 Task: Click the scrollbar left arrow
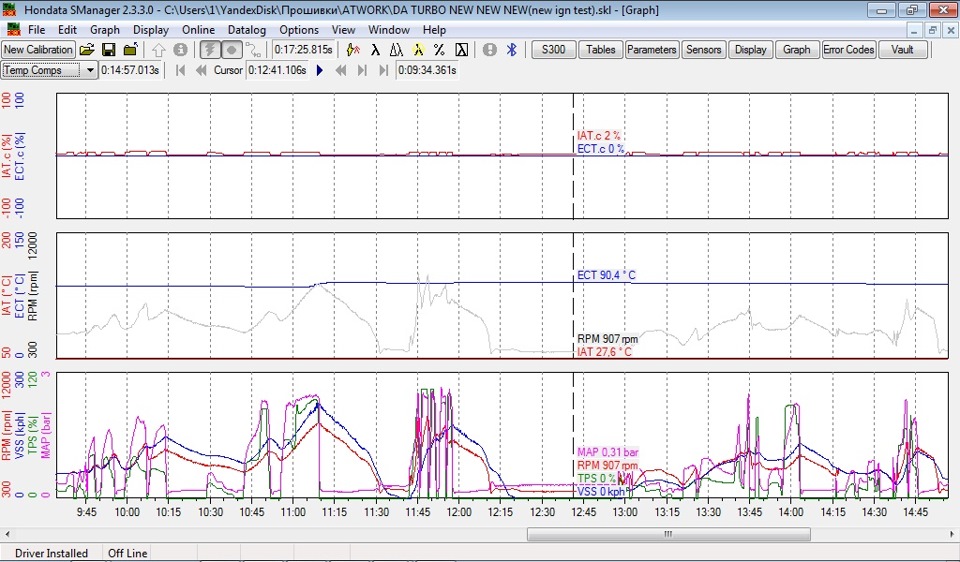pyautogui.click(x=7, y=534)
